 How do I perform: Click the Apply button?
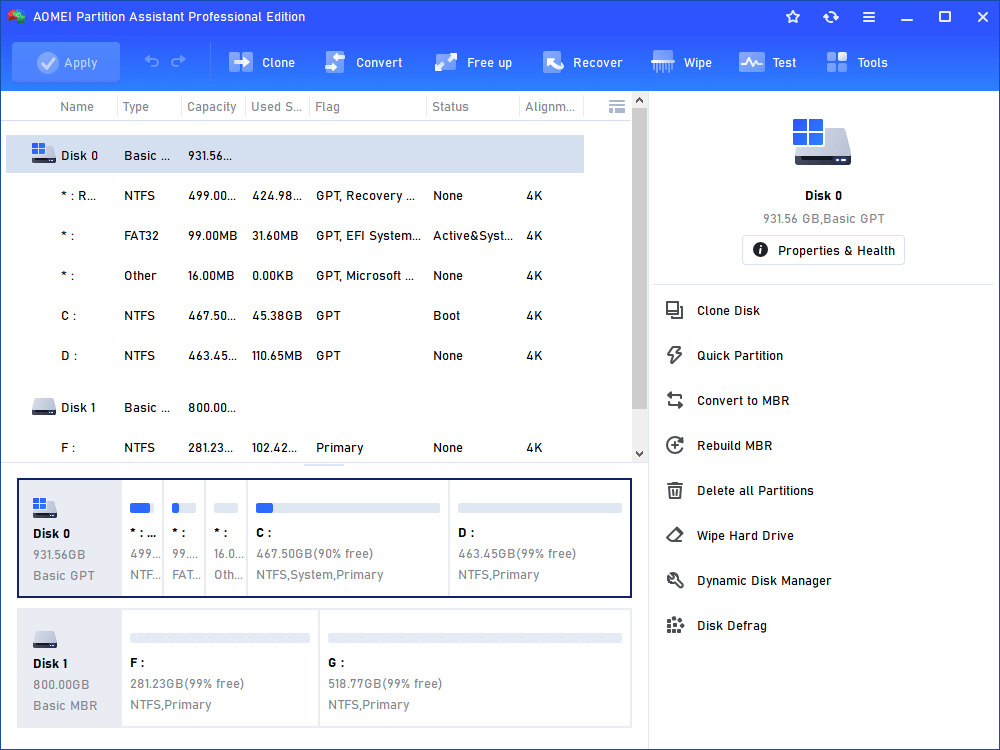(66, 62)
